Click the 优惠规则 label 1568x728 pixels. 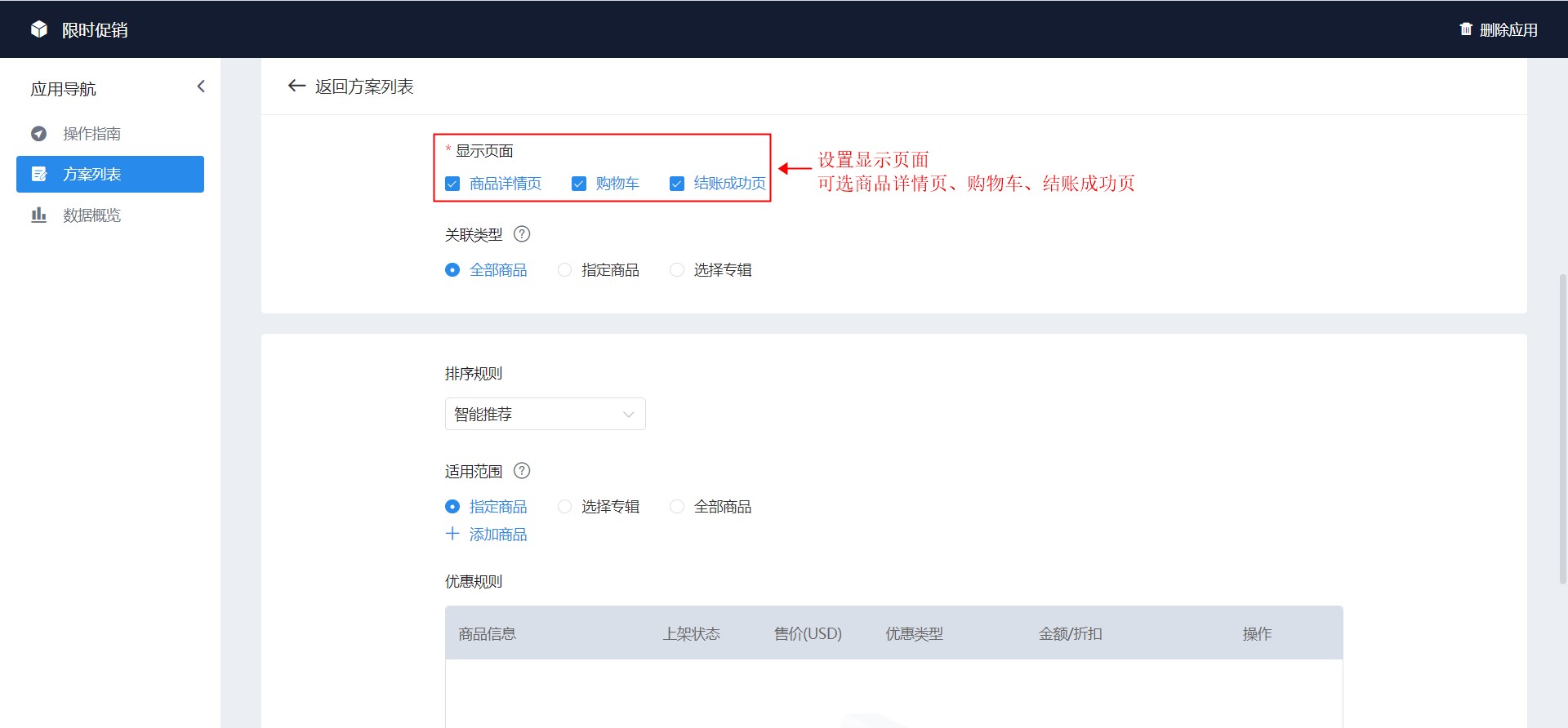click(x=474, y=582)
